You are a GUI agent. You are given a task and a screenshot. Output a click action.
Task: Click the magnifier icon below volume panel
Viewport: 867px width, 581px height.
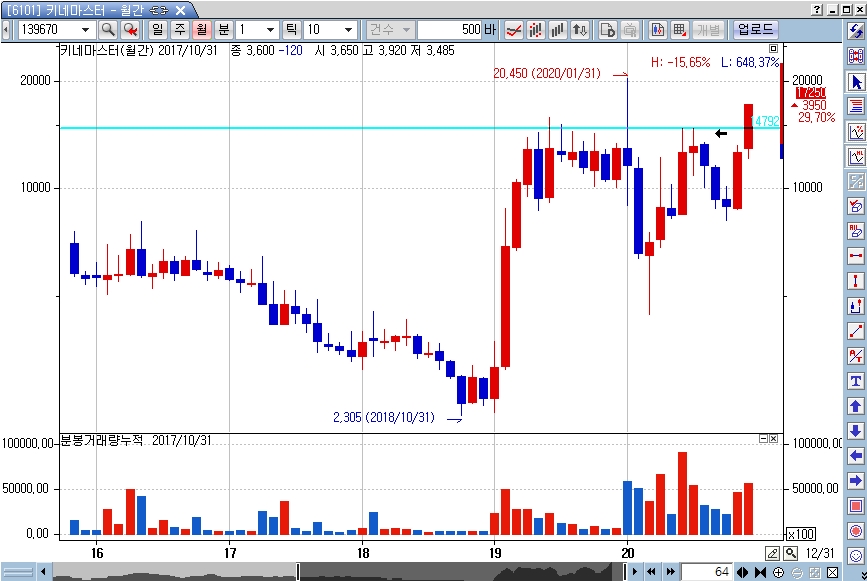[790, 553]
